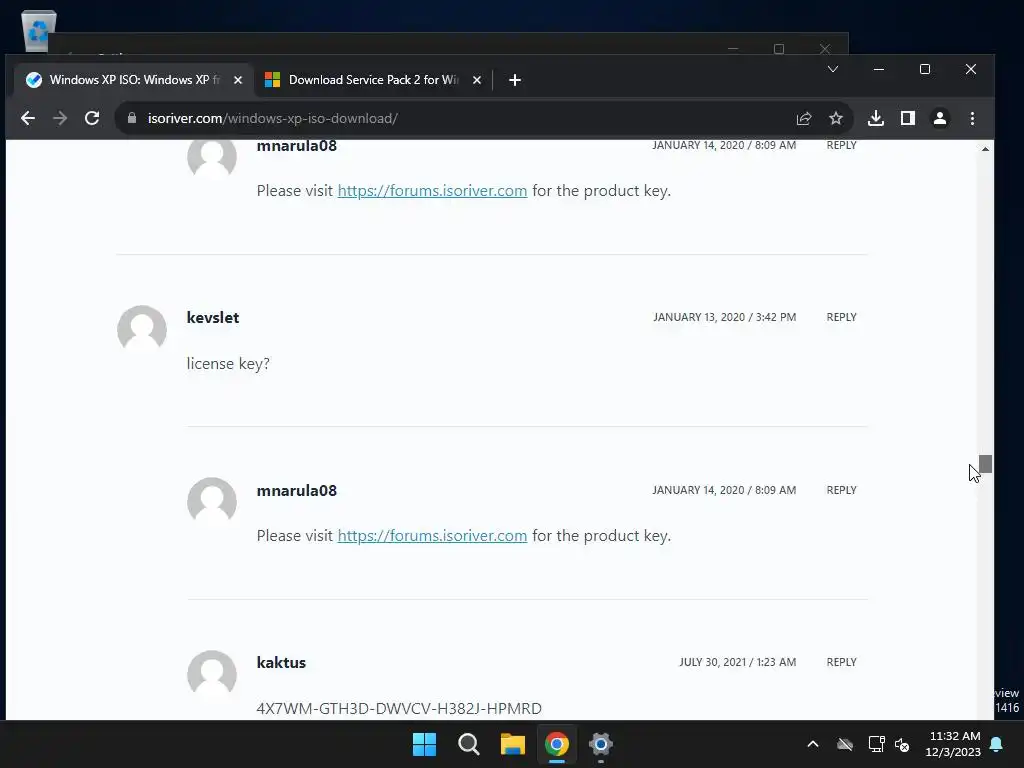The width and height of the screenshot is (1024, 768).
Task: Show hidden system tray icons
Action: (x=813, y=744)
